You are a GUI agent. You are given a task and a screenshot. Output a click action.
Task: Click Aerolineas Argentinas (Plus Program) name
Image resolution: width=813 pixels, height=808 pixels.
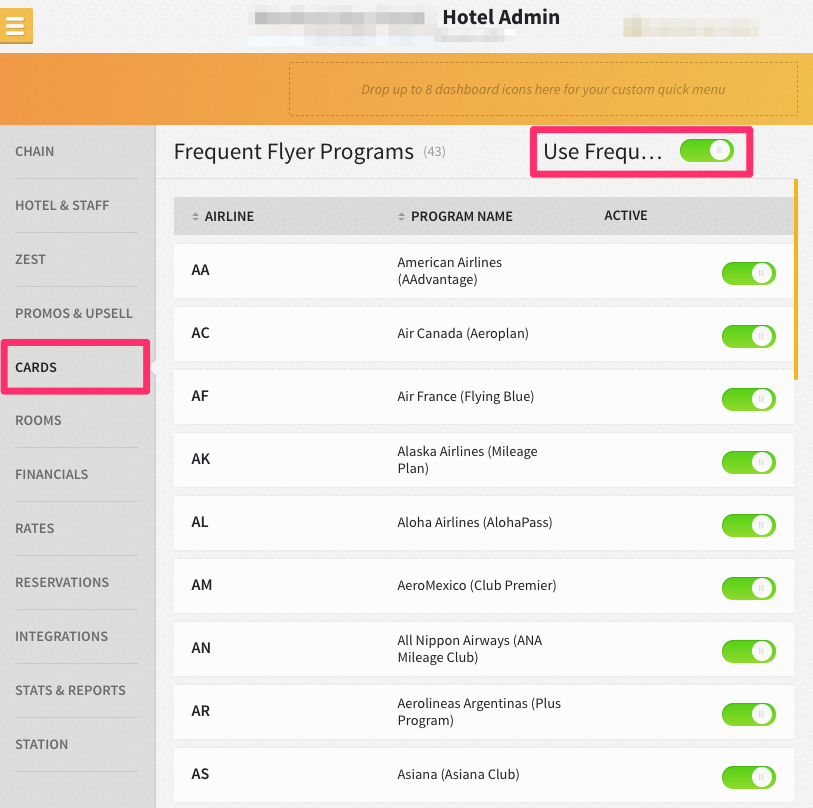pos(479,712)
